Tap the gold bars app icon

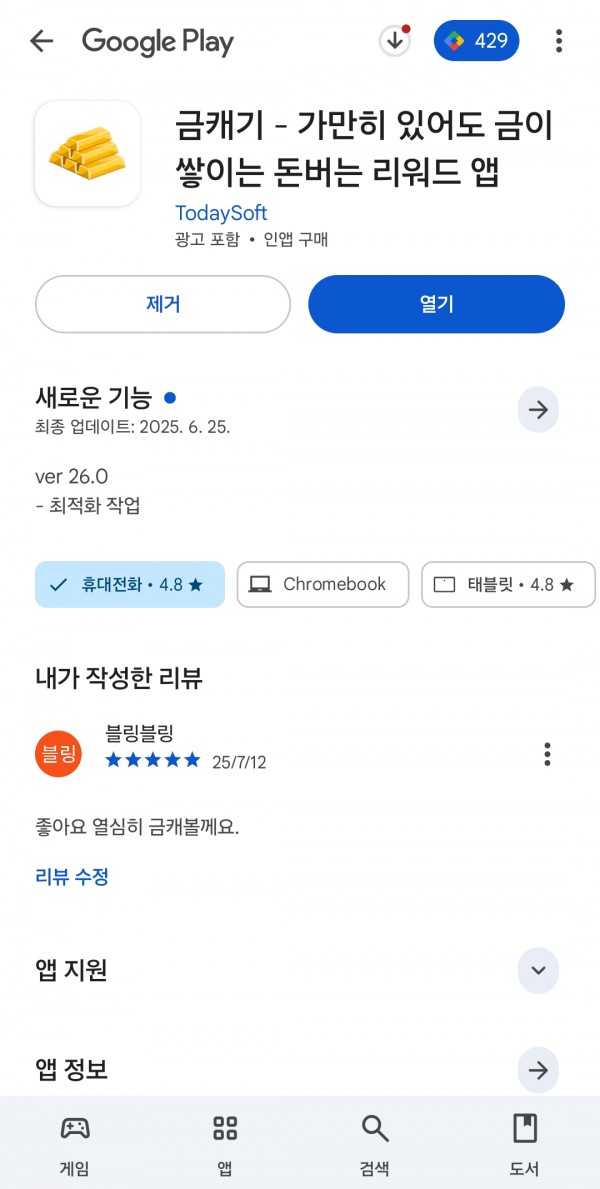pyautogui.click(x=87, y=154)
